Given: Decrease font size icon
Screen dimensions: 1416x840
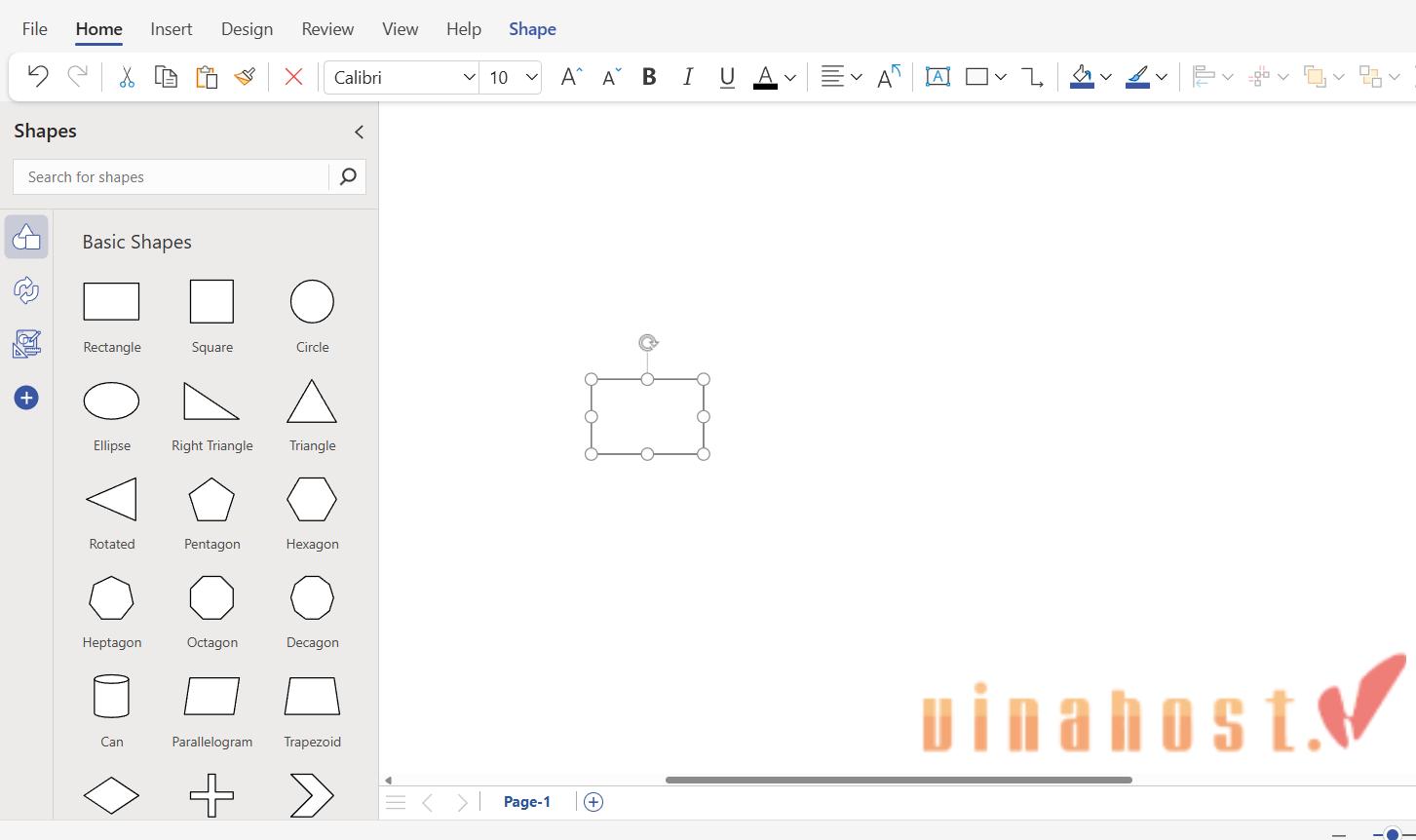Looking at the screenshot, I should pos(611,77).
